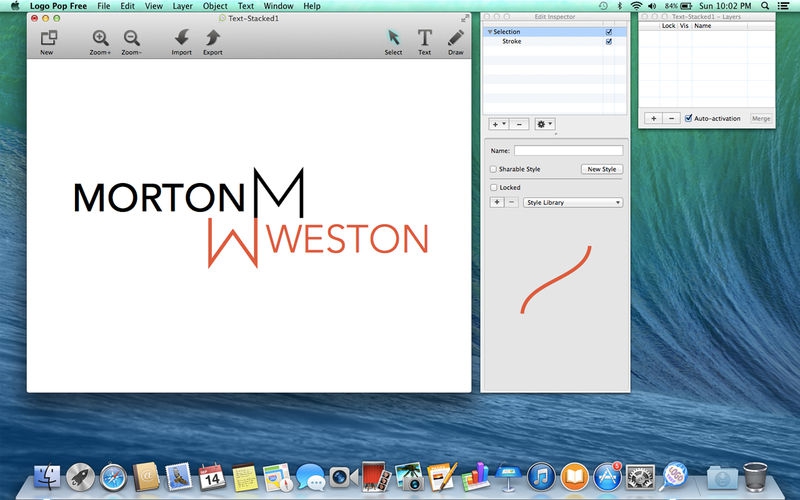Open the Logo Pop Free application menu

coord(58,6)
